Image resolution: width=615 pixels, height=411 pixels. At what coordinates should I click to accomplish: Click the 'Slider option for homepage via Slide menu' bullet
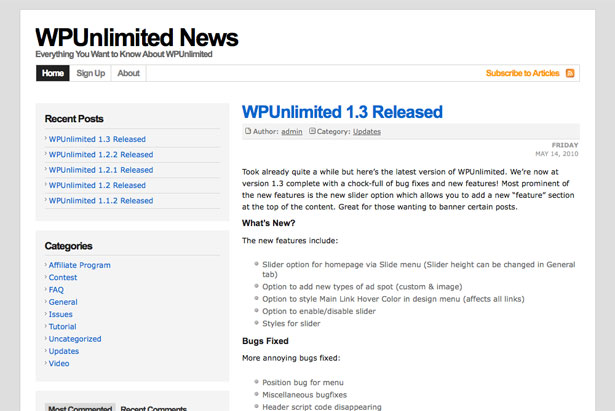pos(418,269)
